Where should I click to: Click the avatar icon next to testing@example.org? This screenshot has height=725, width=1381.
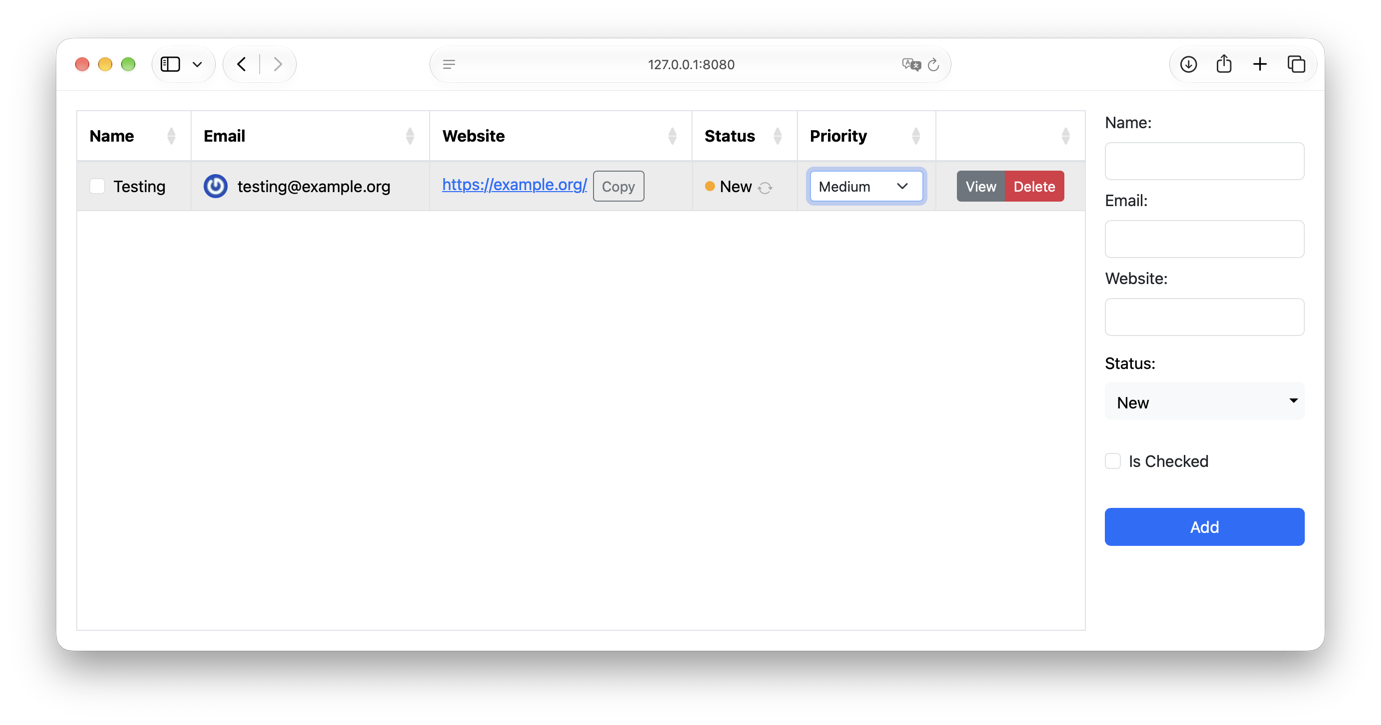coord(215,186)
